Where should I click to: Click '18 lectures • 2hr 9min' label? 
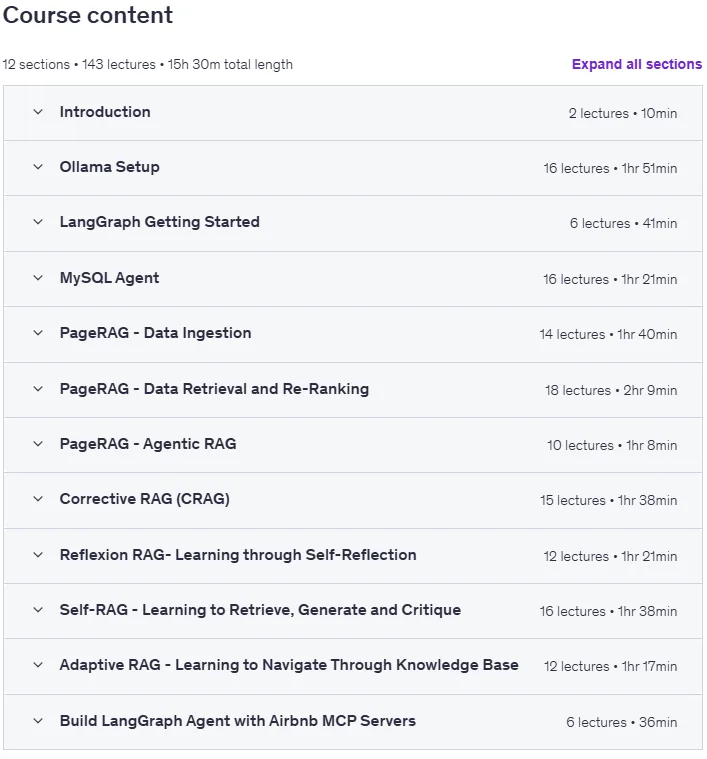coord(611,390)
